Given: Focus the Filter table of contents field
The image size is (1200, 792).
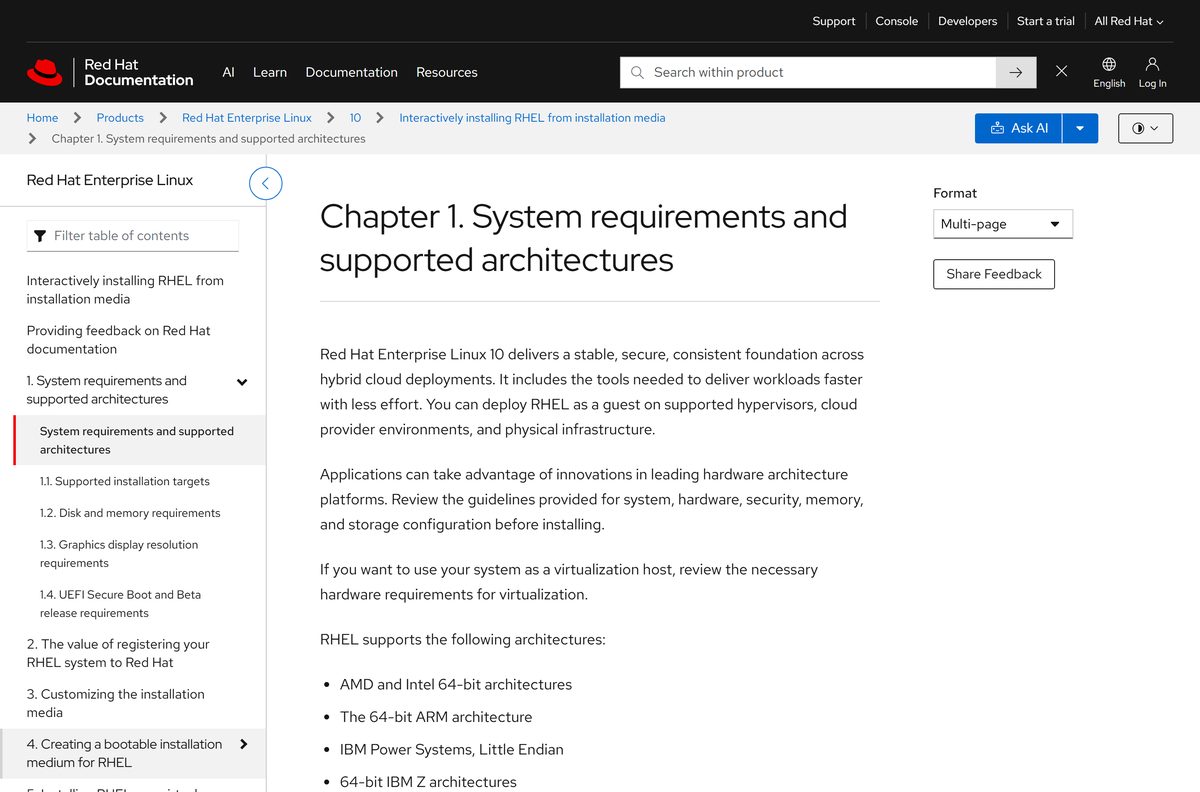Looking at the screenshot, I should pos(133,236).
